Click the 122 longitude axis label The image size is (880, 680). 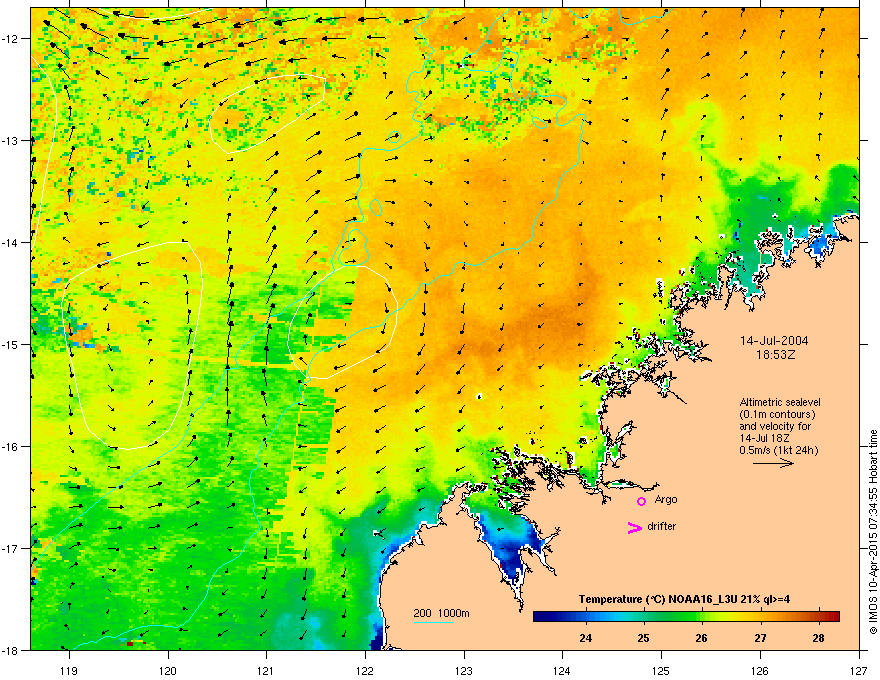(x=365, y=671)
